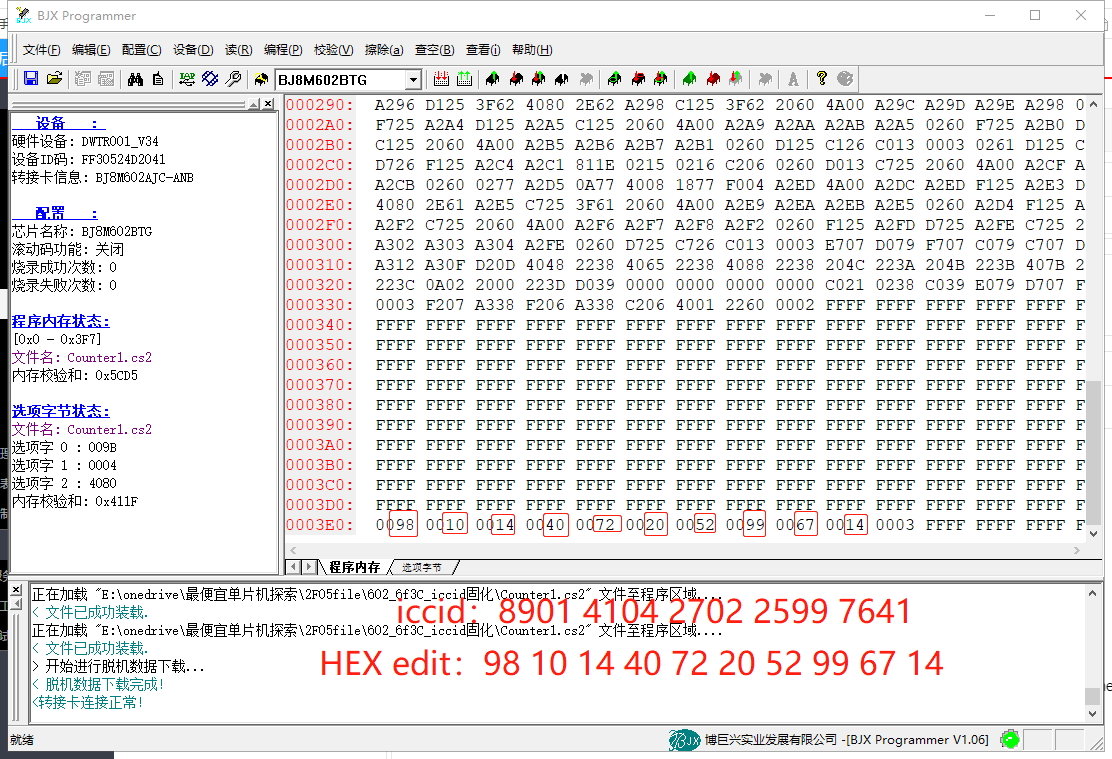Screen dimensions: 1112x759
Task: Click the hex view horizontal scroll-right arrow
Action: (x=1077, y=550)
